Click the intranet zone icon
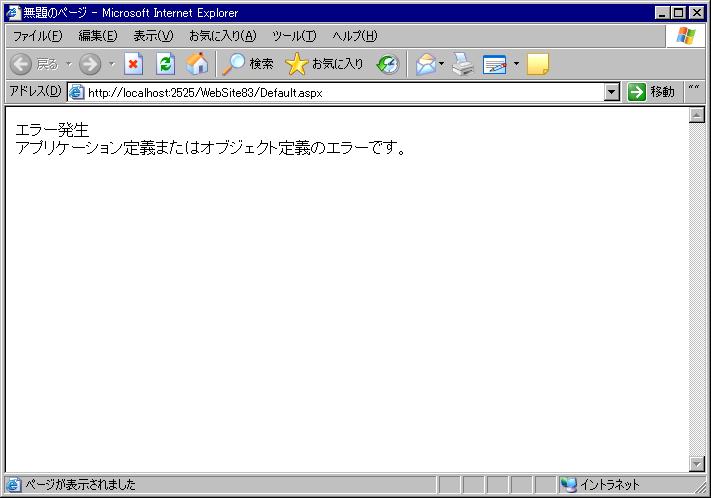711x498 pixels. [569, 484]
